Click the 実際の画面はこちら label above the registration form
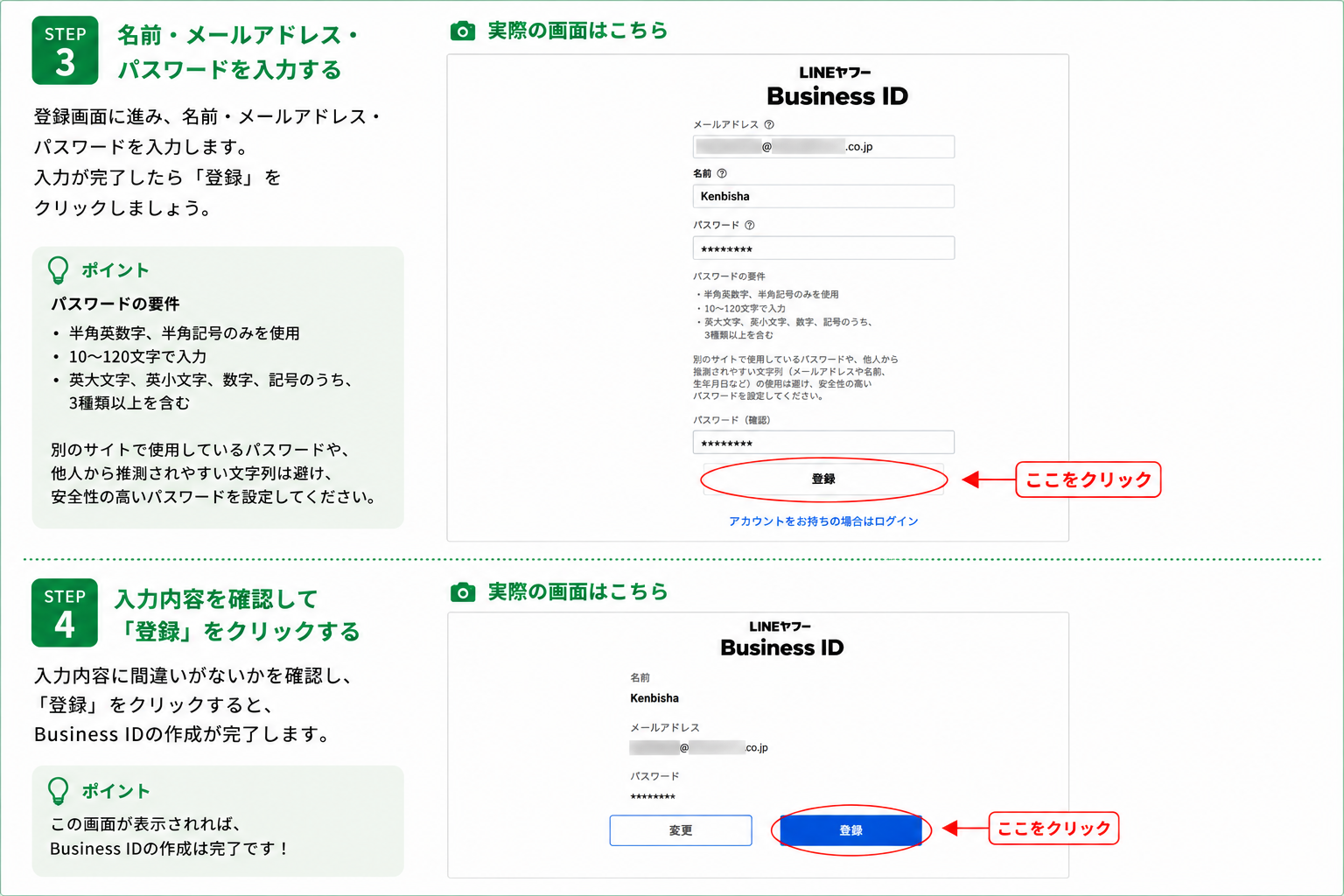The height and width of the screenshot is (896, 1344). click(x=577, y=31)
